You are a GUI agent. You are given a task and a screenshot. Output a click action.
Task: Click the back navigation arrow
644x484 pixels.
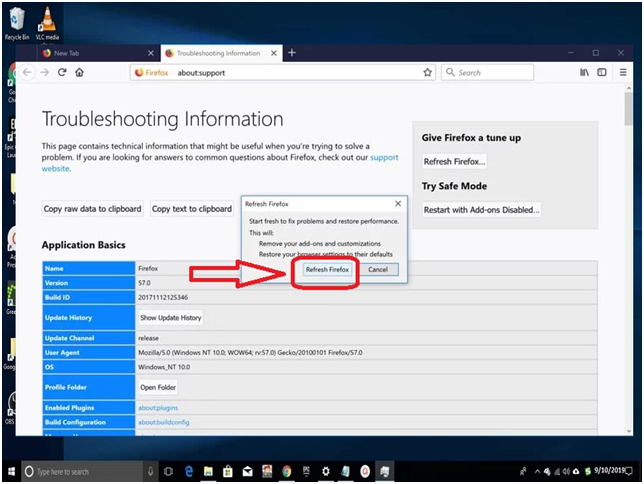tap(27, 72)
